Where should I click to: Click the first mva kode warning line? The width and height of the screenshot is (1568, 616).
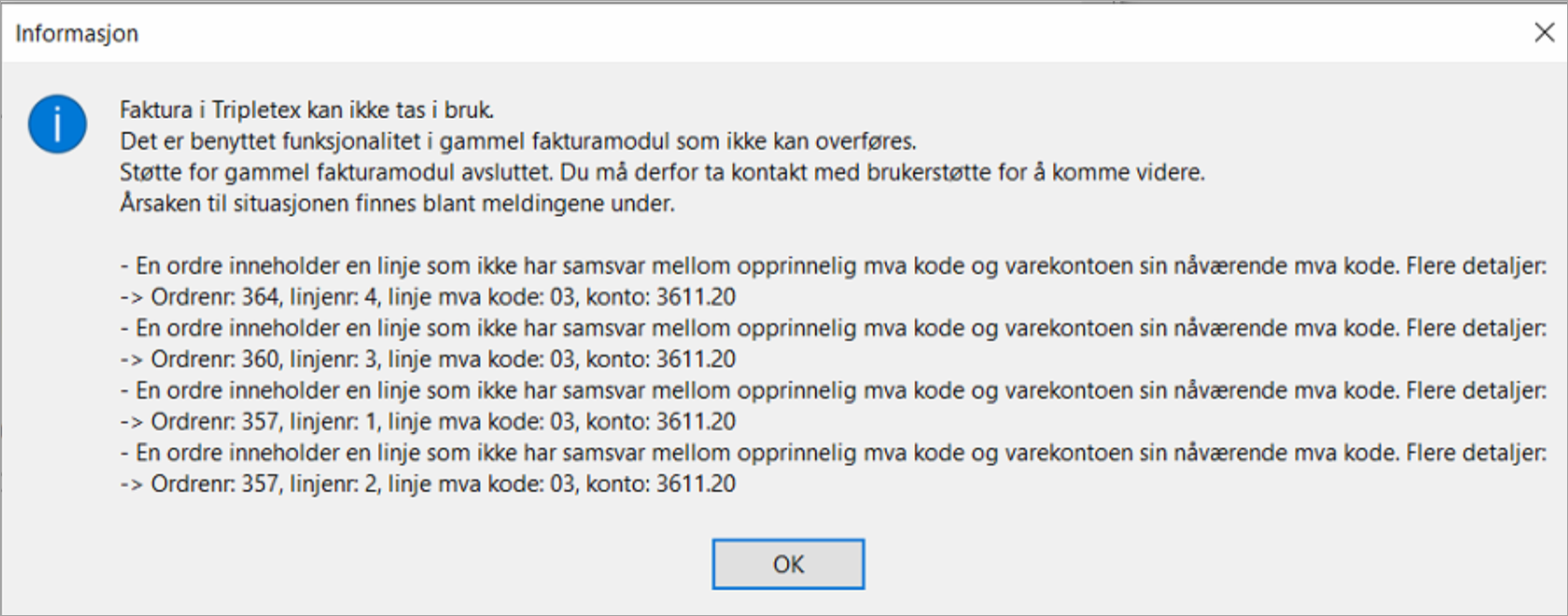pos(832,266)
